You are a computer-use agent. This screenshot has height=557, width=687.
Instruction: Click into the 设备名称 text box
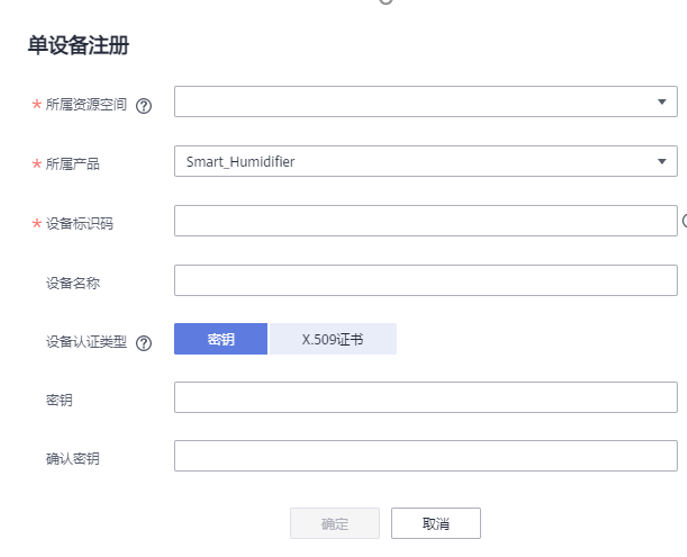(425, 280)
